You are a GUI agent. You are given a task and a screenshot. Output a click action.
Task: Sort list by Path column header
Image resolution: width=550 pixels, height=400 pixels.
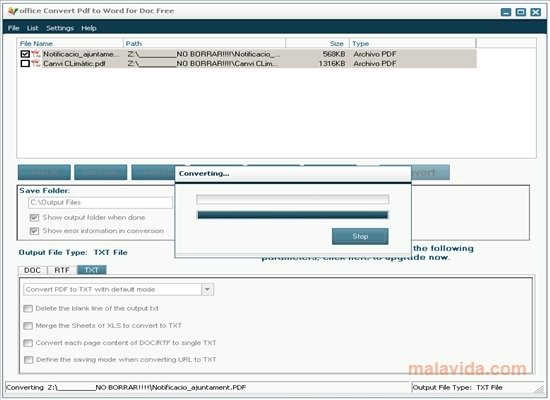(x=204, y=44)
